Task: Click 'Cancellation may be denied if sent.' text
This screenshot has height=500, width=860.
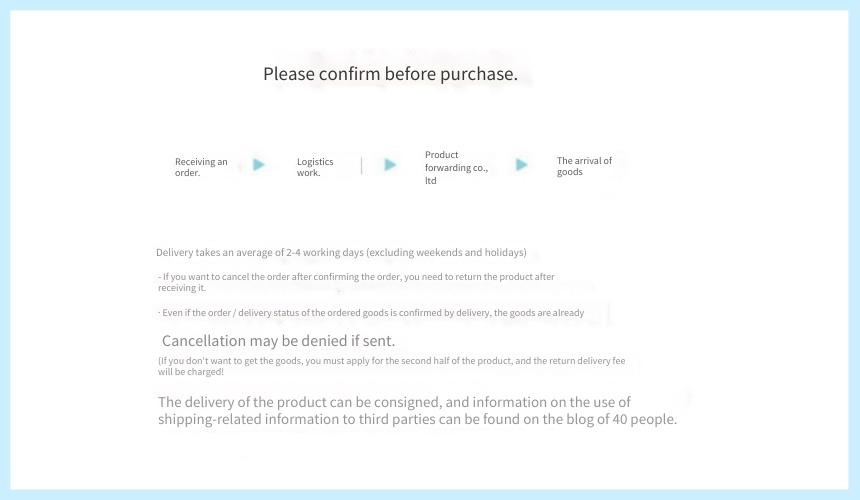Action: click(x=278, y=340)
